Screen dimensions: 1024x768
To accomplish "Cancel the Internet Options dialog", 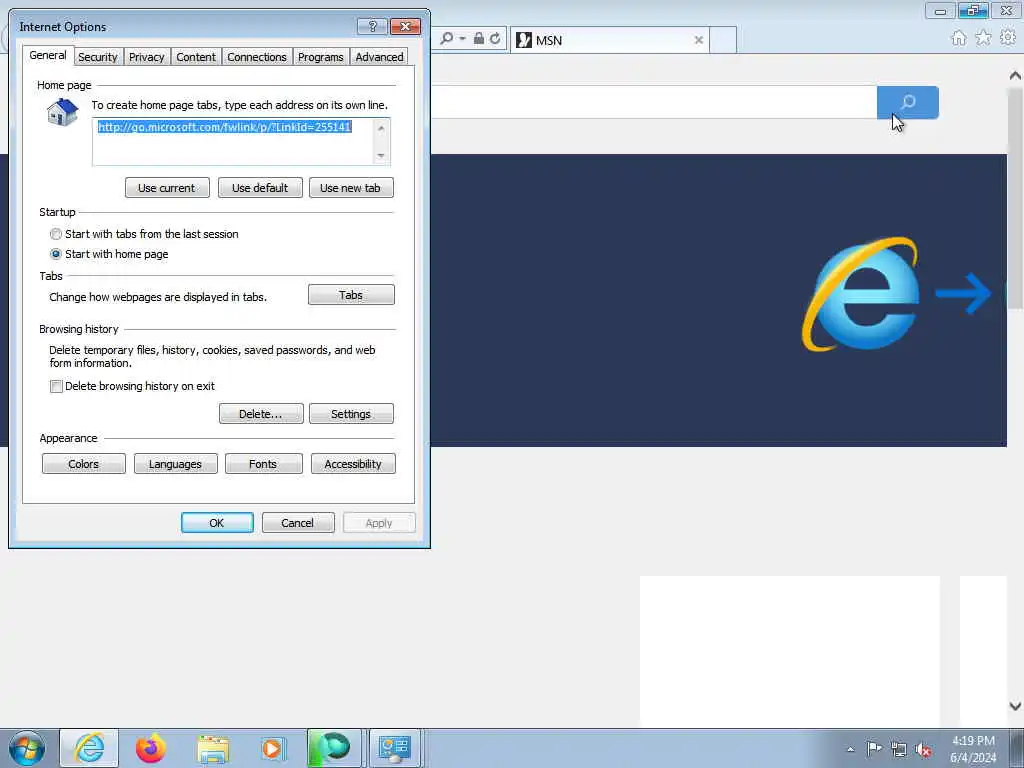I will pyautogui.click(x=298, y=522).
